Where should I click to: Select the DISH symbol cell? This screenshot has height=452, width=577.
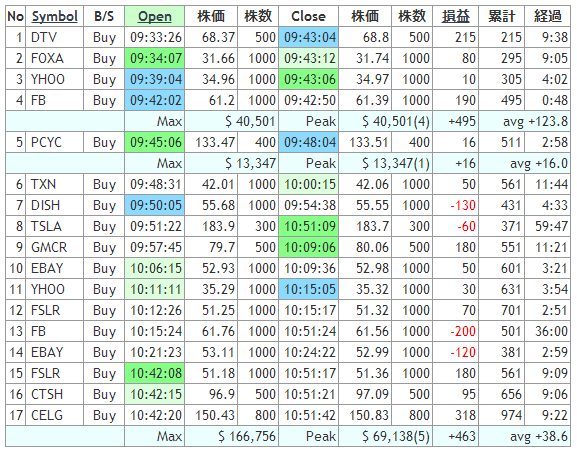(54, 205)
